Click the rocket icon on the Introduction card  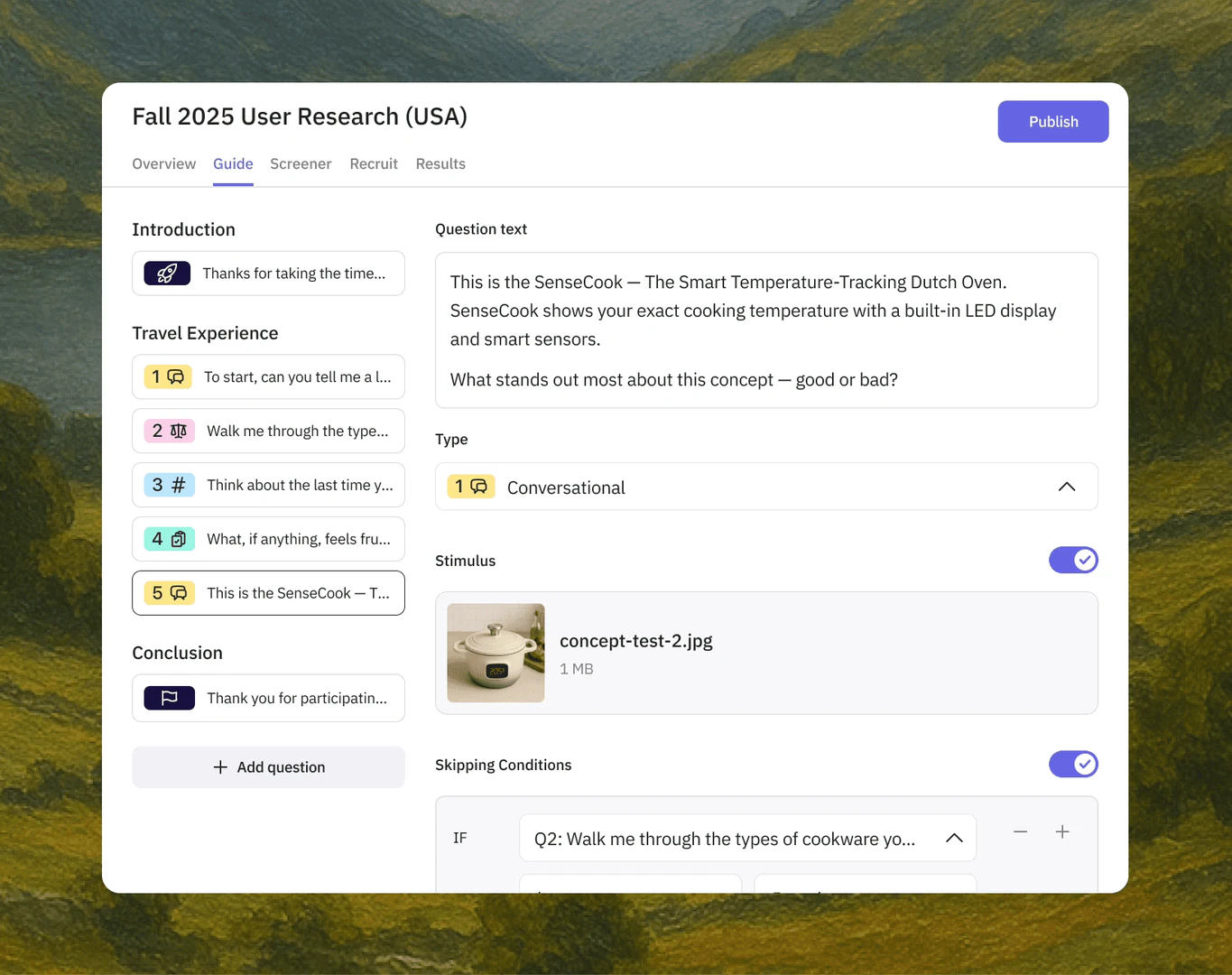168,273
